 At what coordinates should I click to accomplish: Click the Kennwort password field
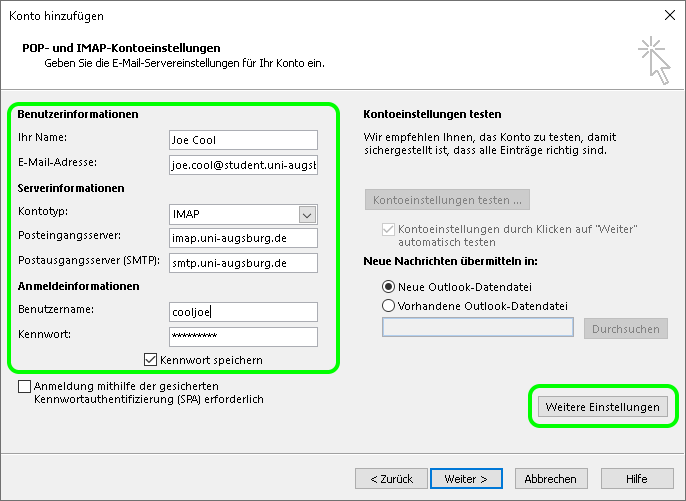click(243, 336)
